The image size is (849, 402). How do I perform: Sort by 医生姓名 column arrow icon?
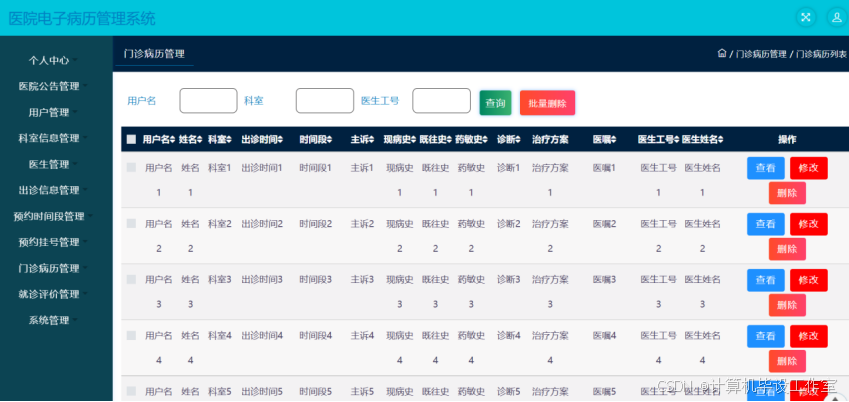[721, 140]
